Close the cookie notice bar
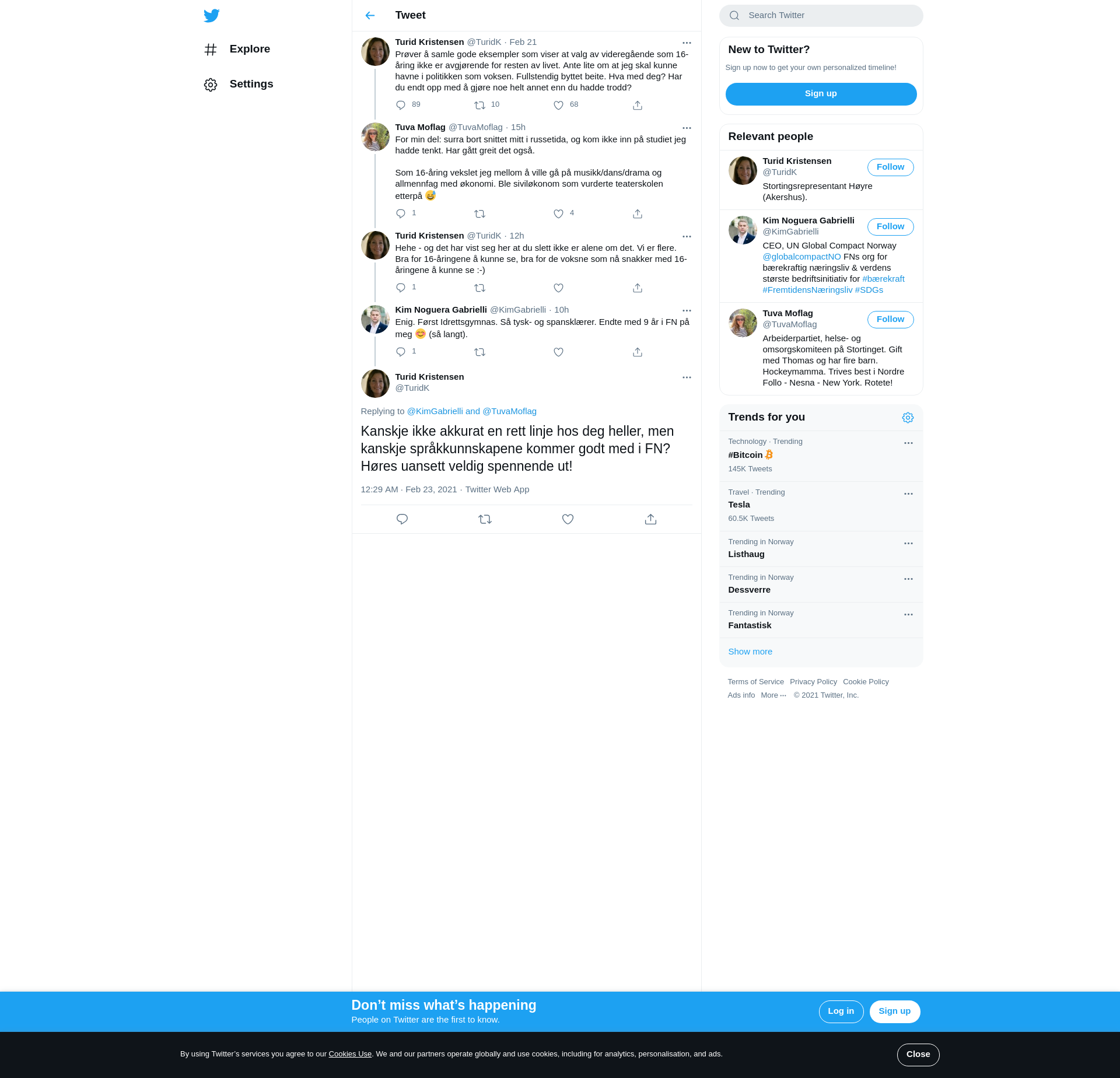The image size is (1120, 1078). [x=918, y=1055]
